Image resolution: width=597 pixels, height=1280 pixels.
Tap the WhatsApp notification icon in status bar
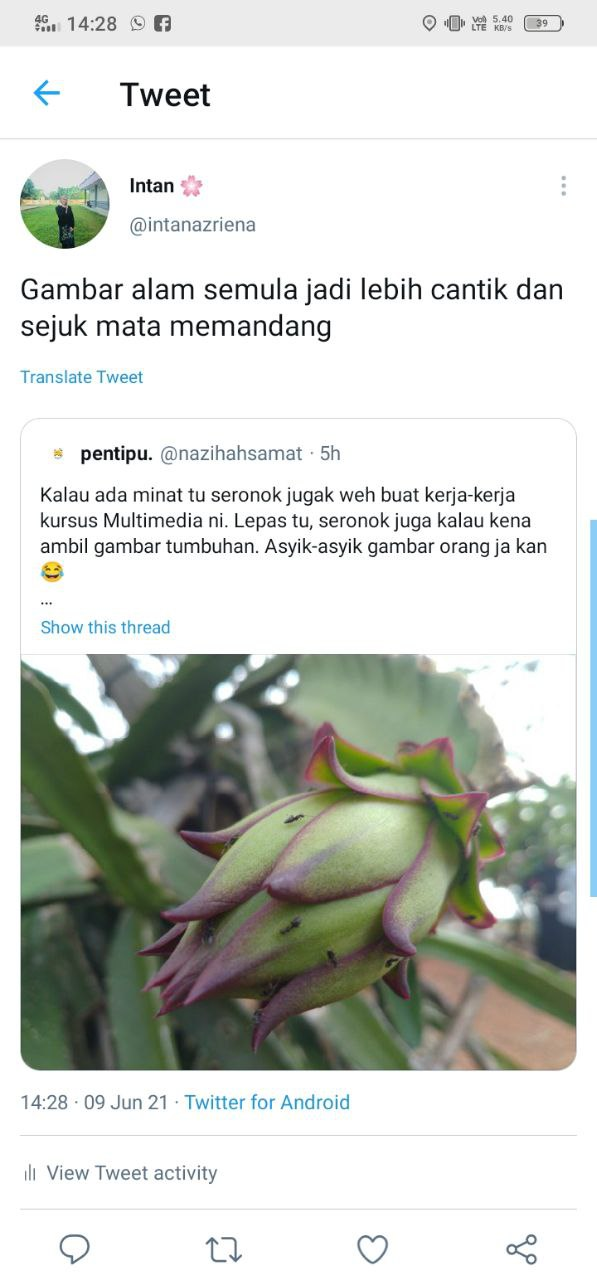pos(137,23)
